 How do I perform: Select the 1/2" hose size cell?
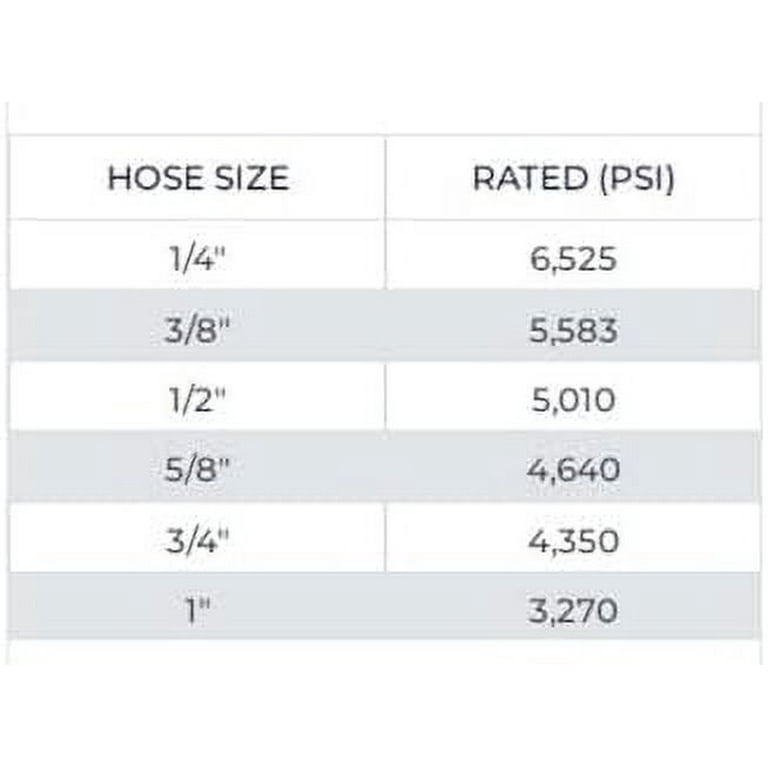coord(198,400)
